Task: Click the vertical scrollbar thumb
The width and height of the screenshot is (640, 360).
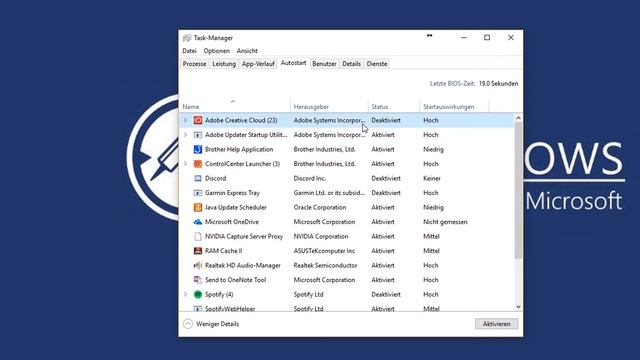Action: (518, 190)
